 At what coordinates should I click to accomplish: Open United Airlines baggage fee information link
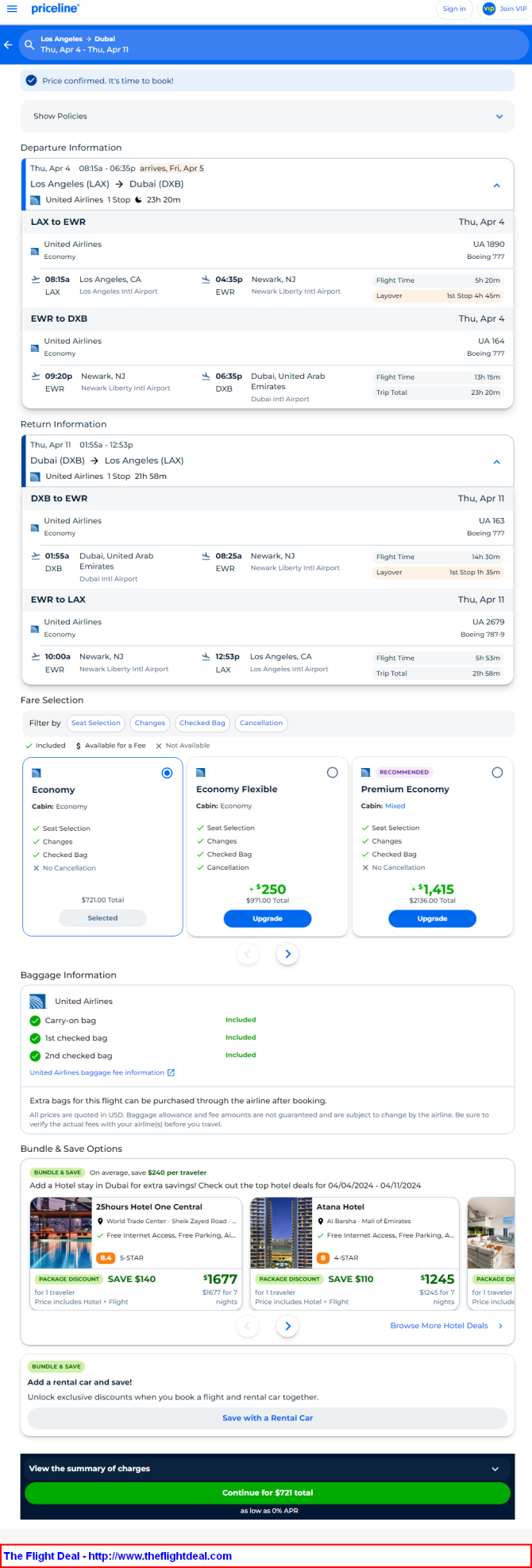[x=97, y=1072]
